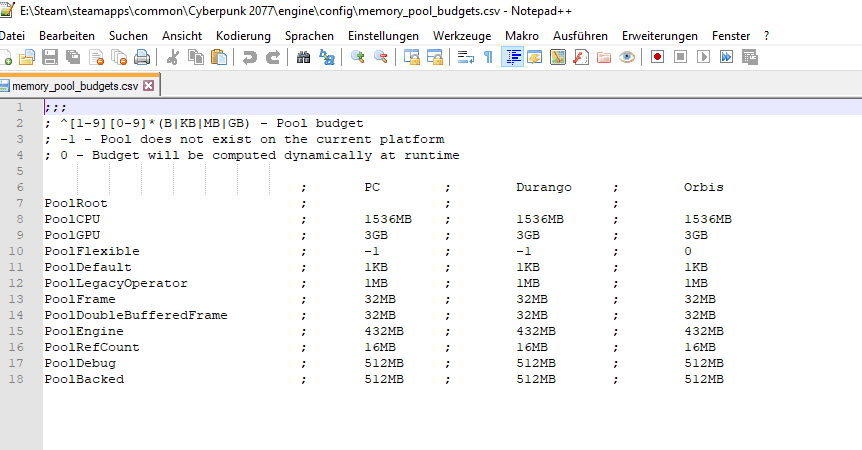
Task: Cut the selected text
Action: point(173,57)
